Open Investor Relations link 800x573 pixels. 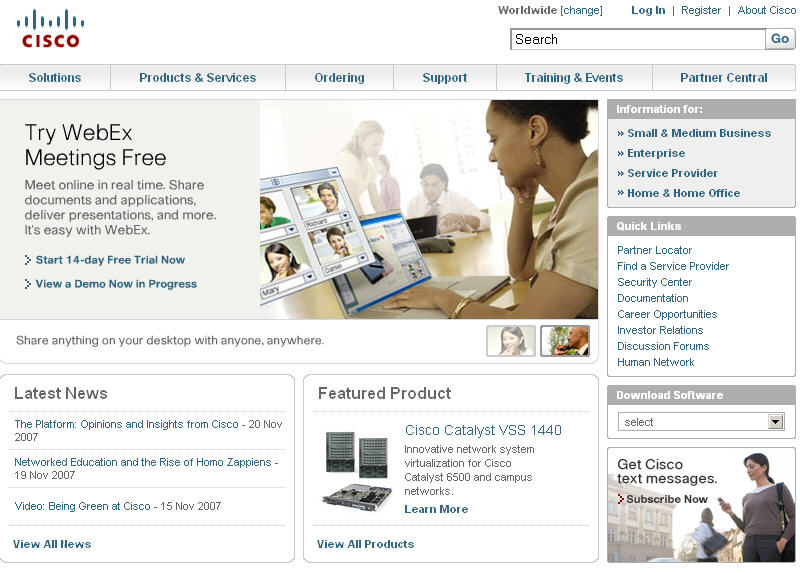pos(660,330)
